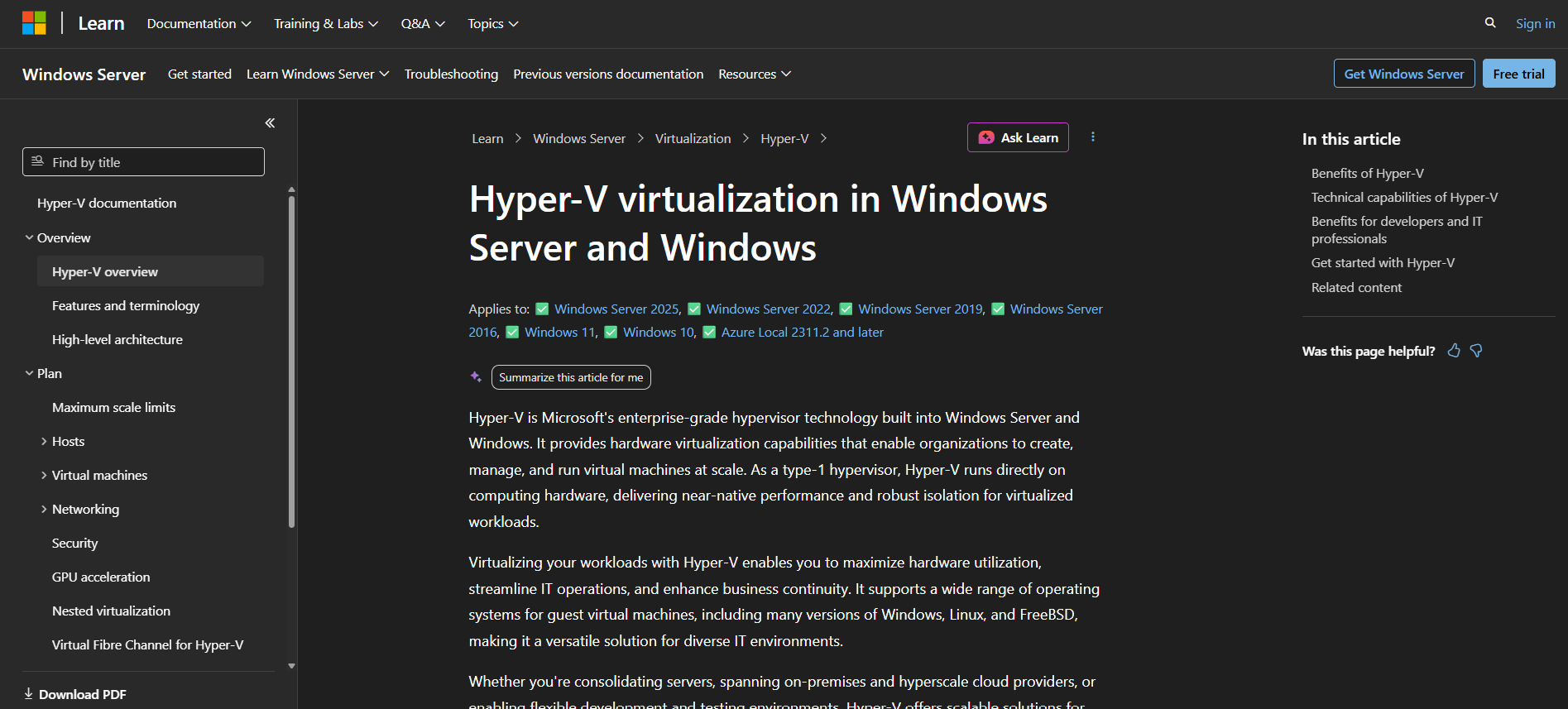This screenshot has width=1568, height=709.
Task: Click the sidebar vertical scrollbar thumb
Action: point(291,361)
